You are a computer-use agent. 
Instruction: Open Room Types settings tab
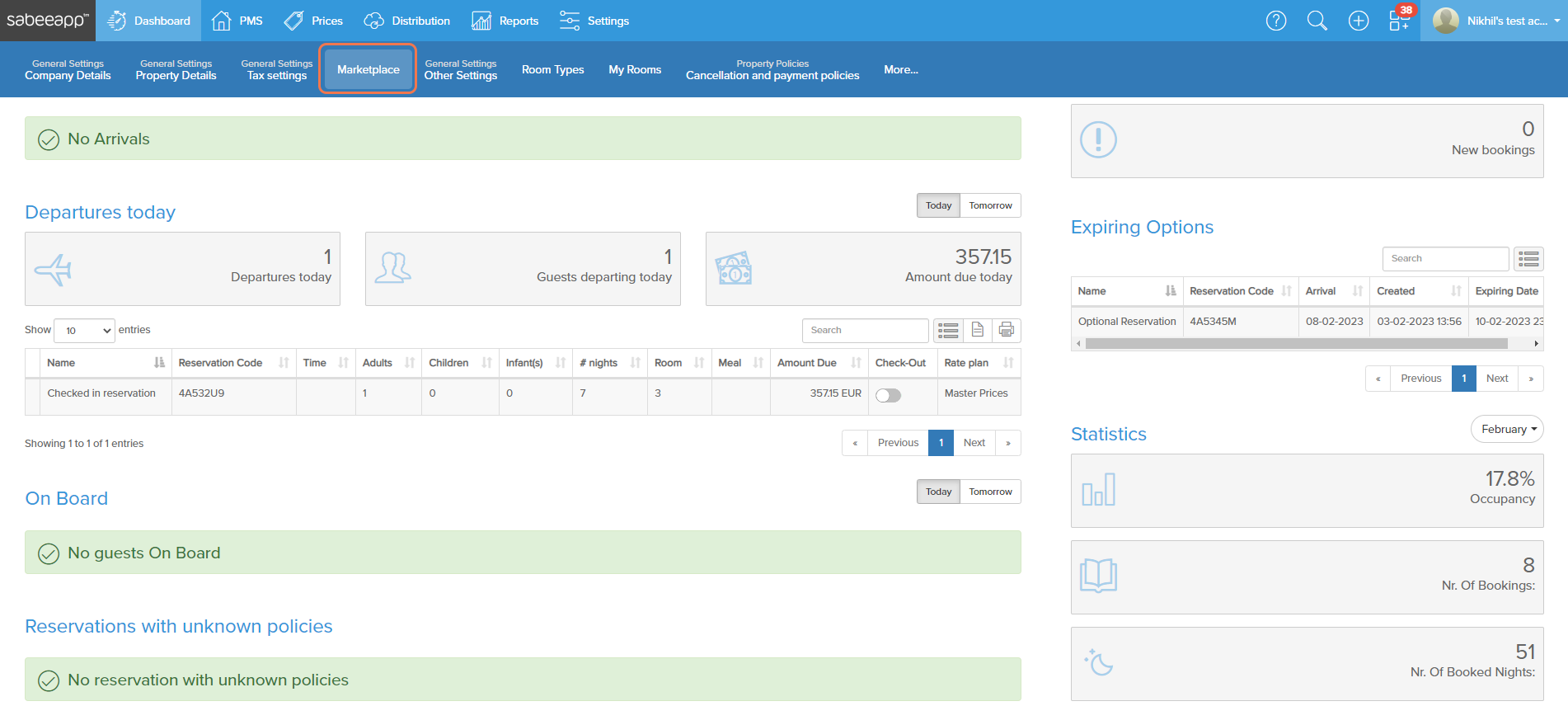tap(552, 69)
